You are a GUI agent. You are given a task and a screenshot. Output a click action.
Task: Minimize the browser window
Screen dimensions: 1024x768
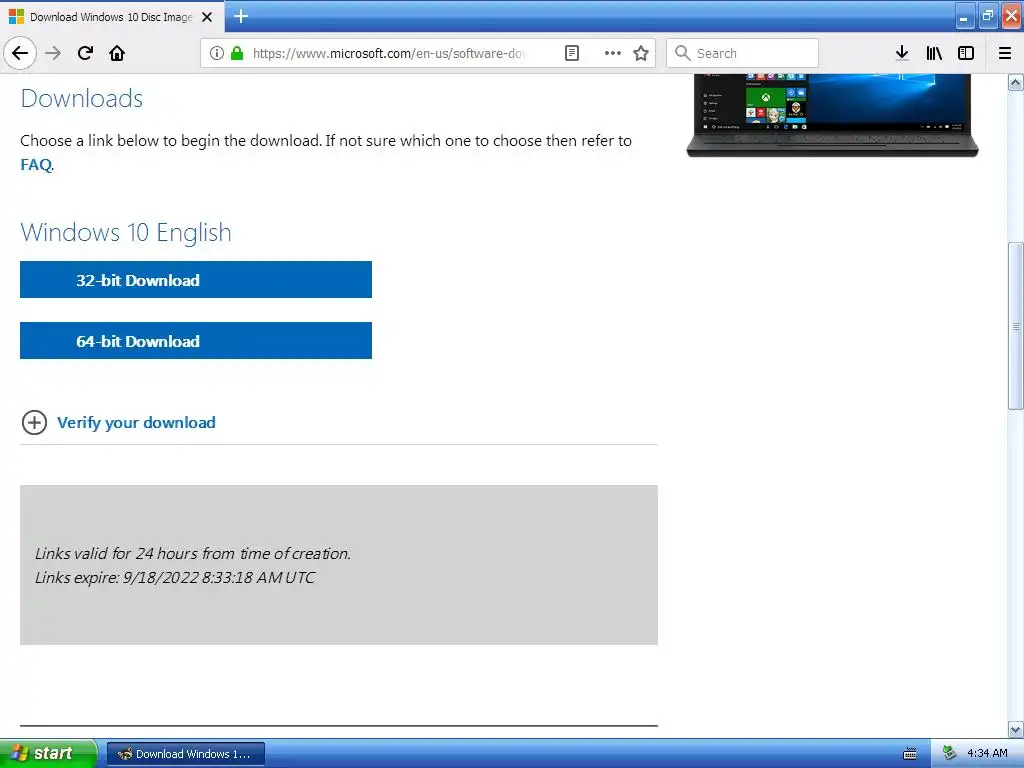pos(964,17)
